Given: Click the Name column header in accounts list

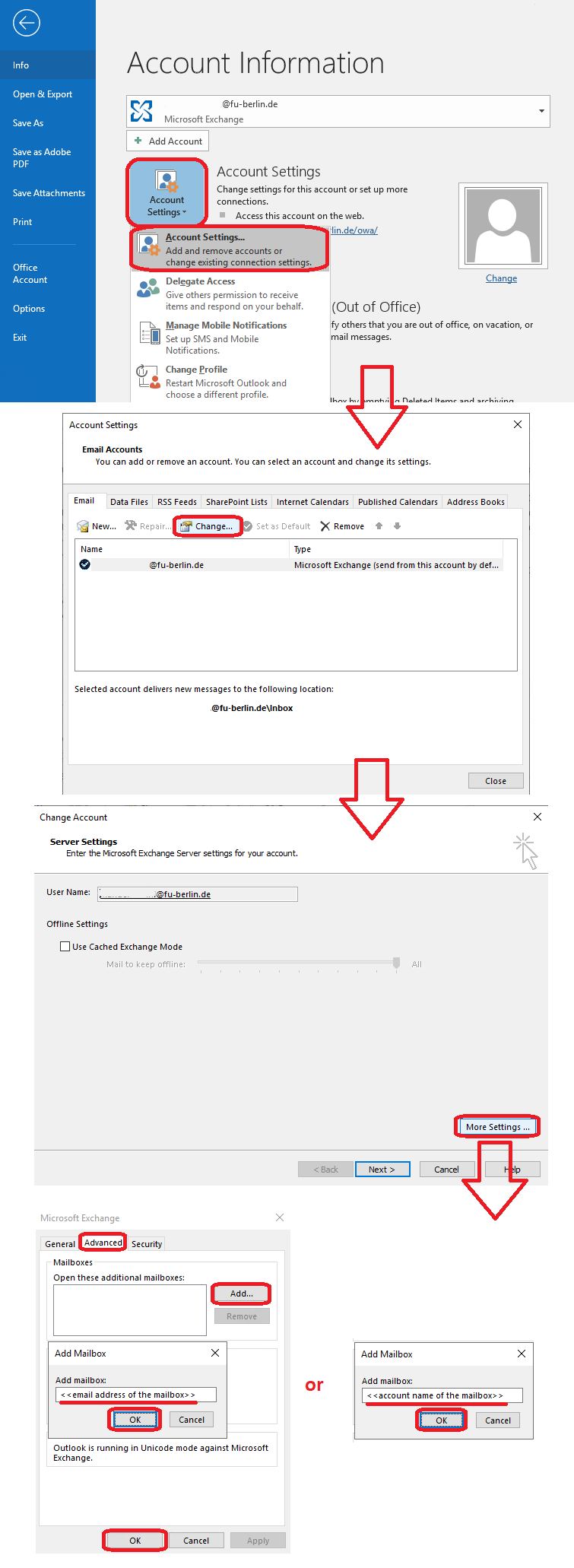Looking at the screenshot, I should [182, 549].
